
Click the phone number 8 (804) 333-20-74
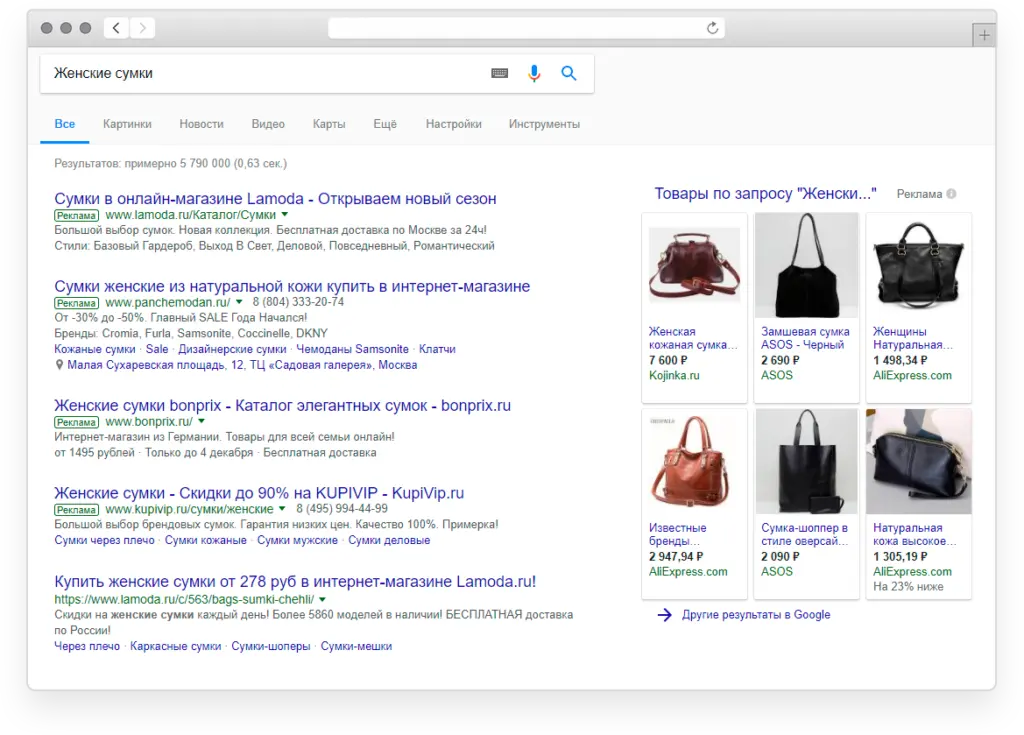tap(298, 302)
